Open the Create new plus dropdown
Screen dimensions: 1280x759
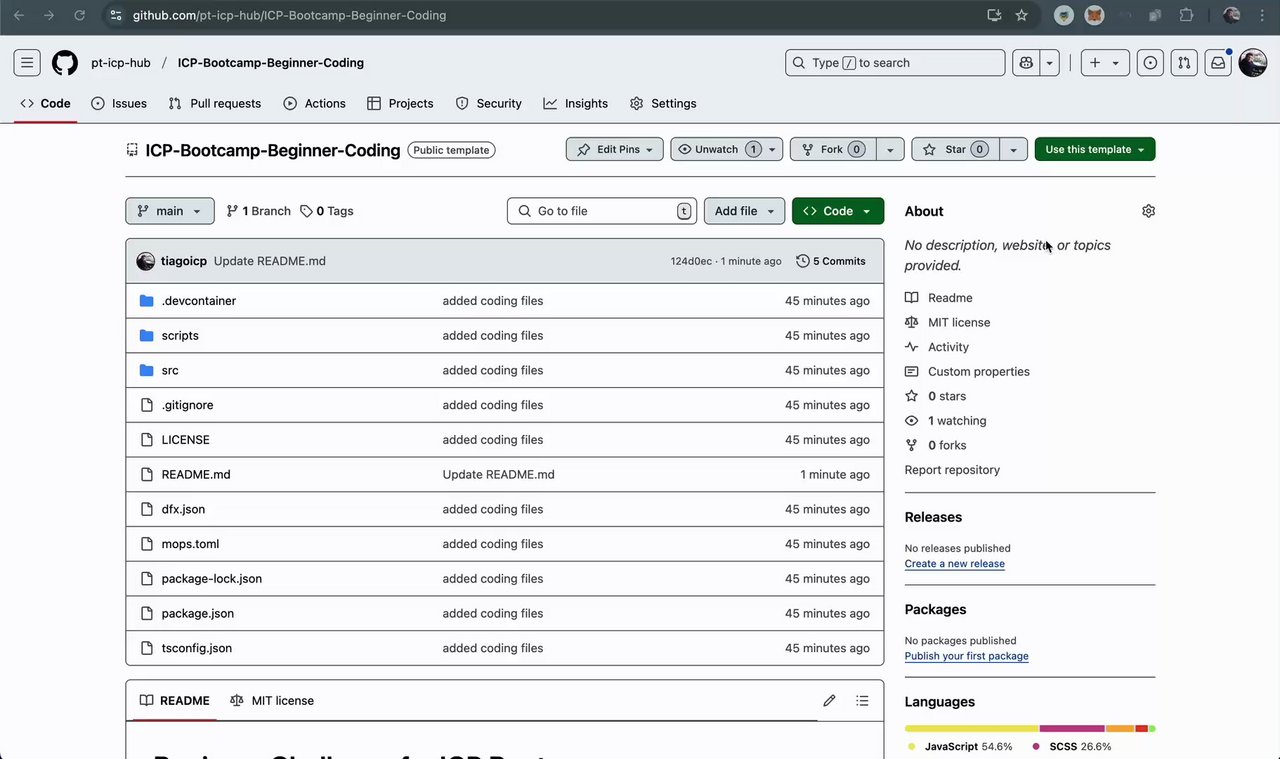click(x=1105, y=63)
